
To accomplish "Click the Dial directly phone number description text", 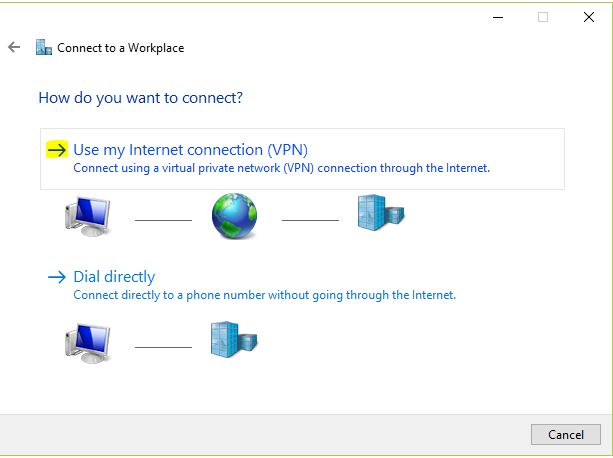I will [x=265, y=295].
